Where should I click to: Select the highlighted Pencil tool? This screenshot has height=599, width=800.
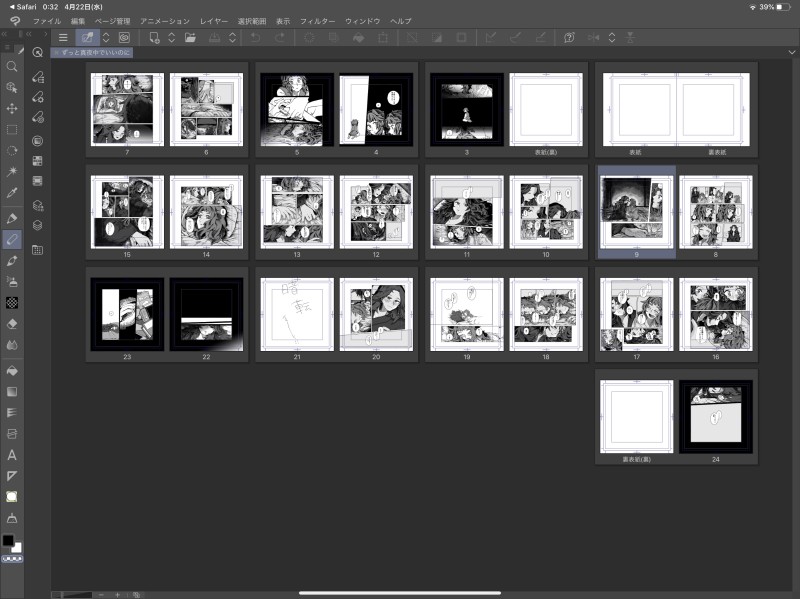coord(12,239)
